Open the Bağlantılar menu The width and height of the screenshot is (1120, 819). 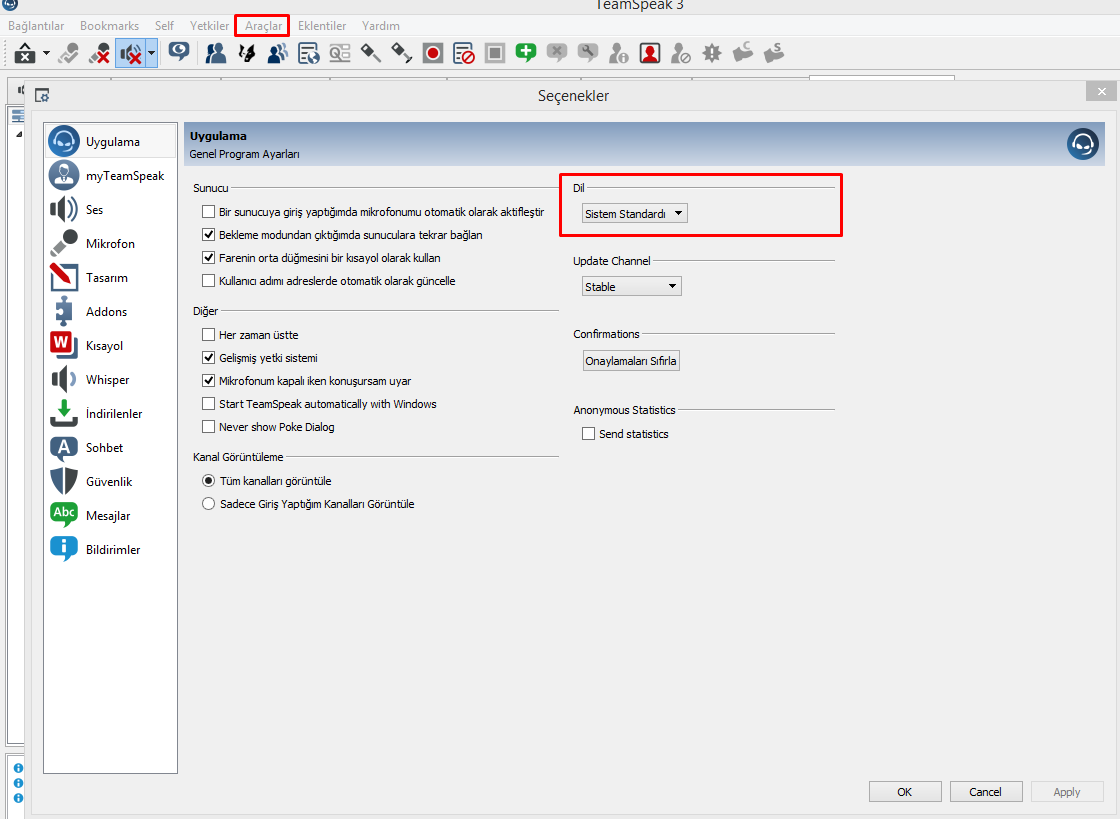click(36, 26)
